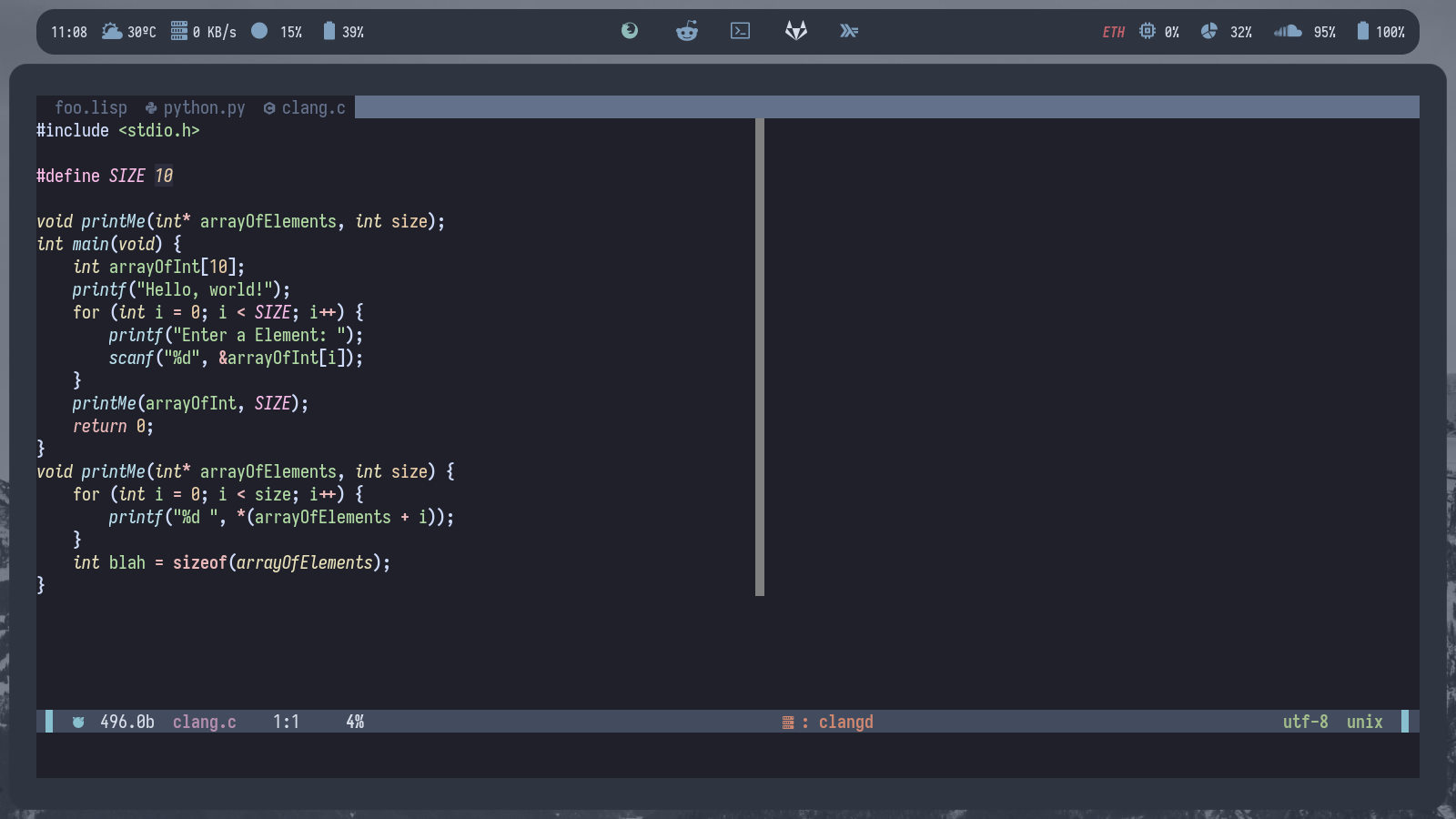This screenshot has width=1456, height=819.
Task: Click the 1:1 cursor position indicator
Action: click(287, 722)
